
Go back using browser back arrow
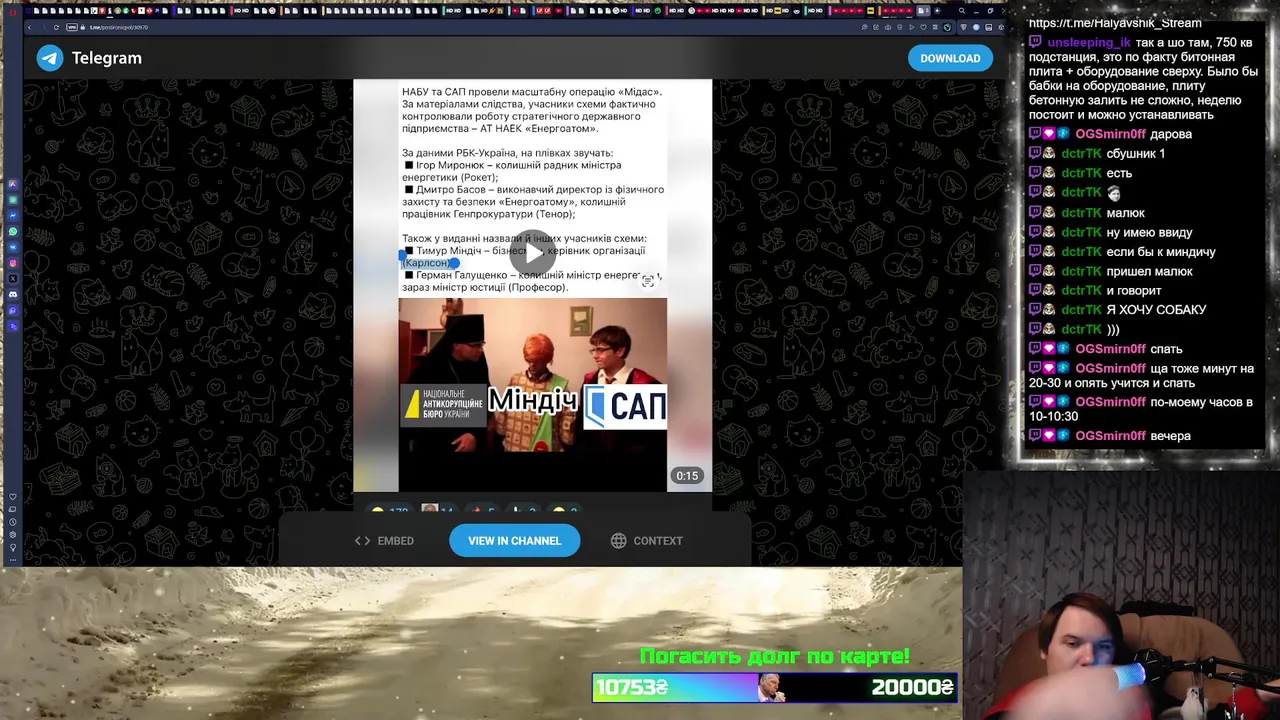coord(32,27)
